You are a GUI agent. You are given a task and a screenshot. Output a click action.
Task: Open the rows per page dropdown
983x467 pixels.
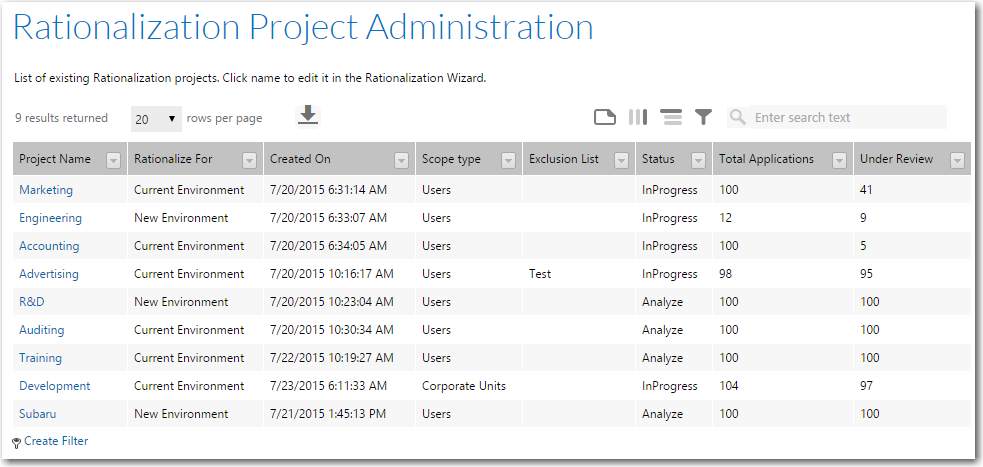[156, 118]
